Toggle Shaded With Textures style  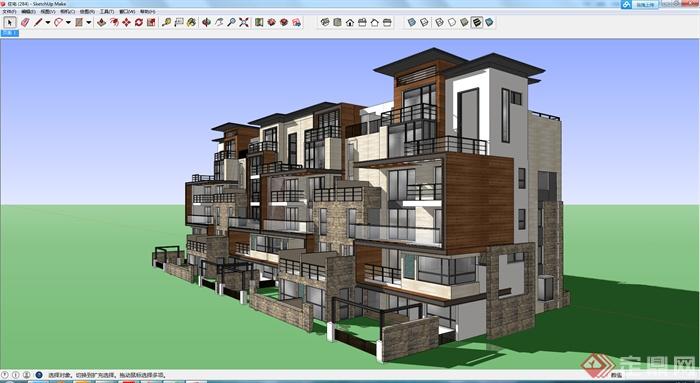[477, 22]
